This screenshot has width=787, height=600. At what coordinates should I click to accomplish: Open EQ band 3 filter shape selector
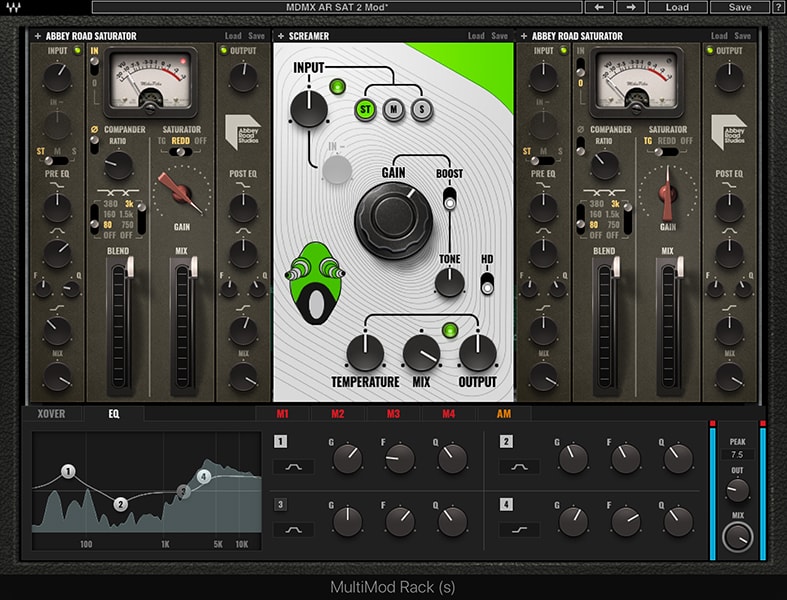[294, 529]
